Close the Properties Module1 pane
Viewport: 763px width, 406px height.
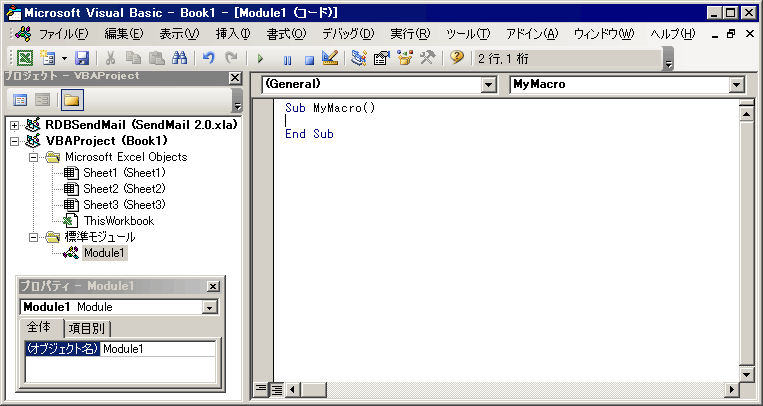point(213,287)
